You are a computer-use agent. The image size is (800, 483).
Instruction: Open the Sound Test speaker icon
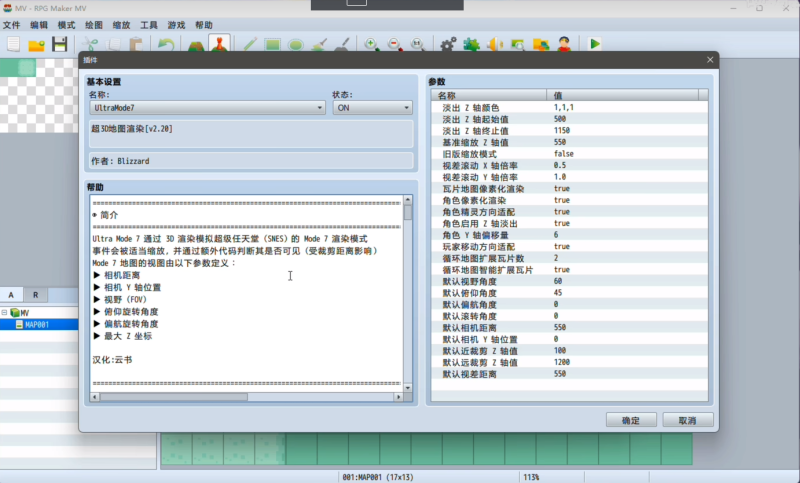coord(494,44)
